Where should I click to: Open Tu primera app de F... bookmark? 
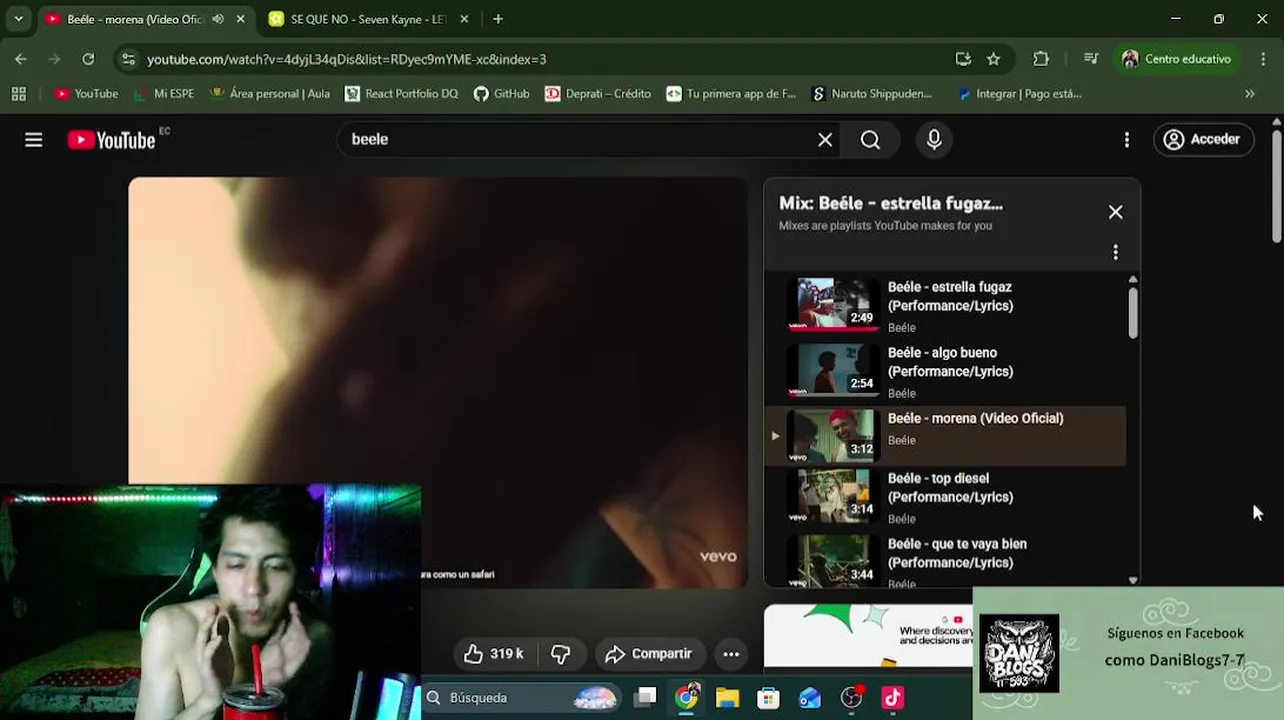point(731,94)
